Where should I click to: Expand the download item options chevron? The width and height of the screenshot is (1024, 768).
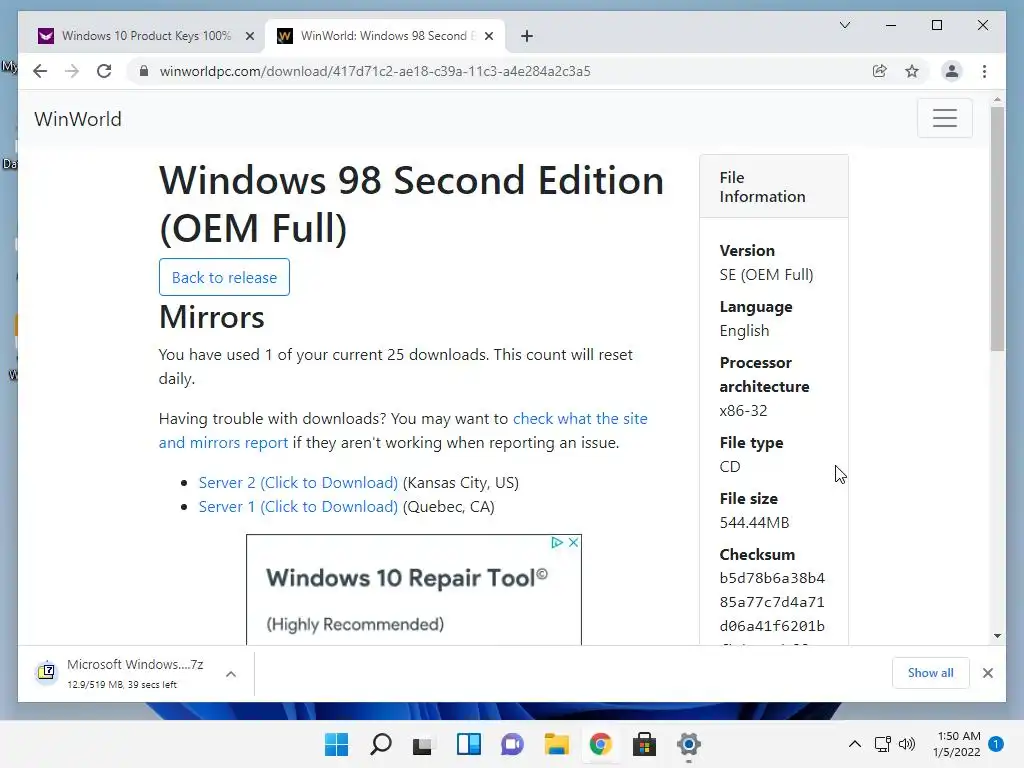tap(231, 674)
